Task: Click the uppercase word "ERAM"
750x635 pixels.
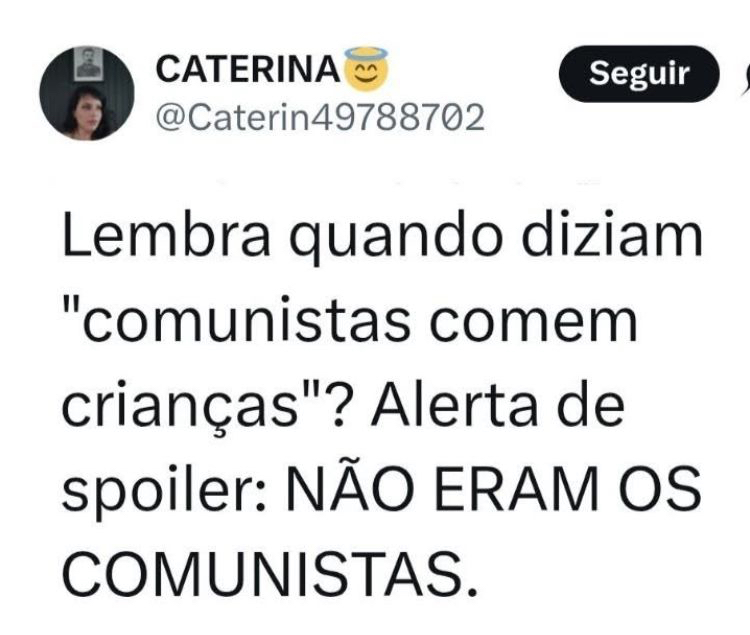Action: pyautogui.click(x=517, y=491)
